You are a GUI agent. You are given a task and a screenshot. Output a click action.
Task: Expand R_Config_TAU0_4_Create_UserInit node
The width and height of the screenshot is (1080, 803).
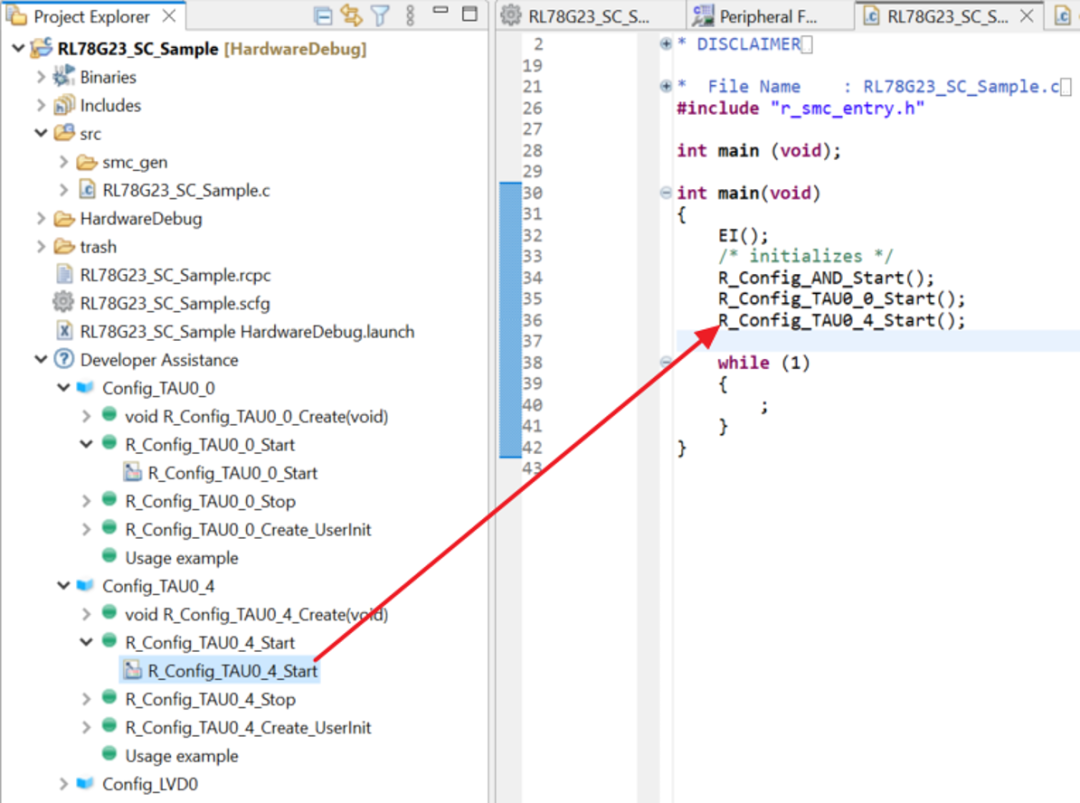(x=86, y=727)
